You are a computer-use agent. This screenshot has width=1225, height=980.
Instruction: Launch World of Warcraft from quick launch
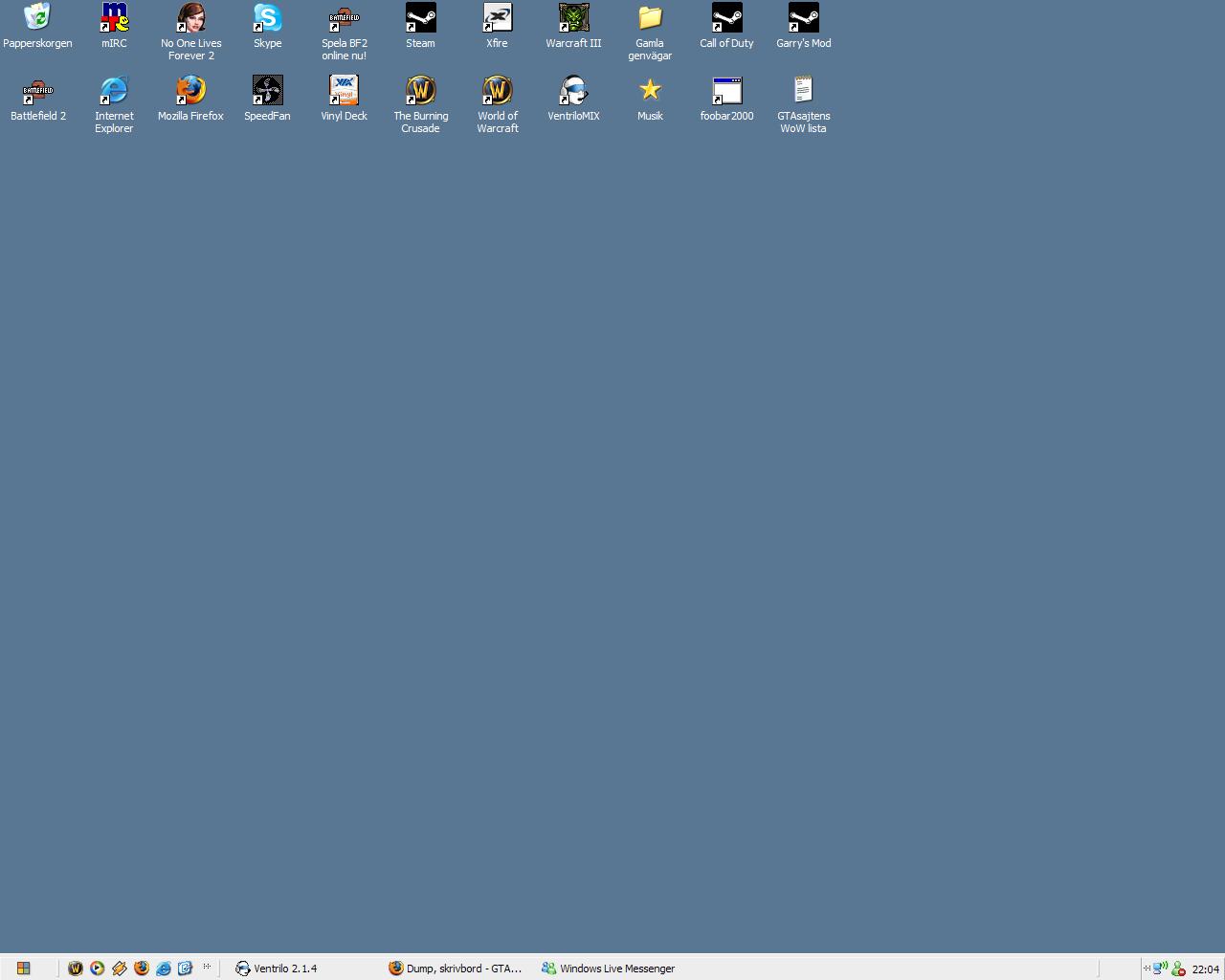click(x=75, y=968)
